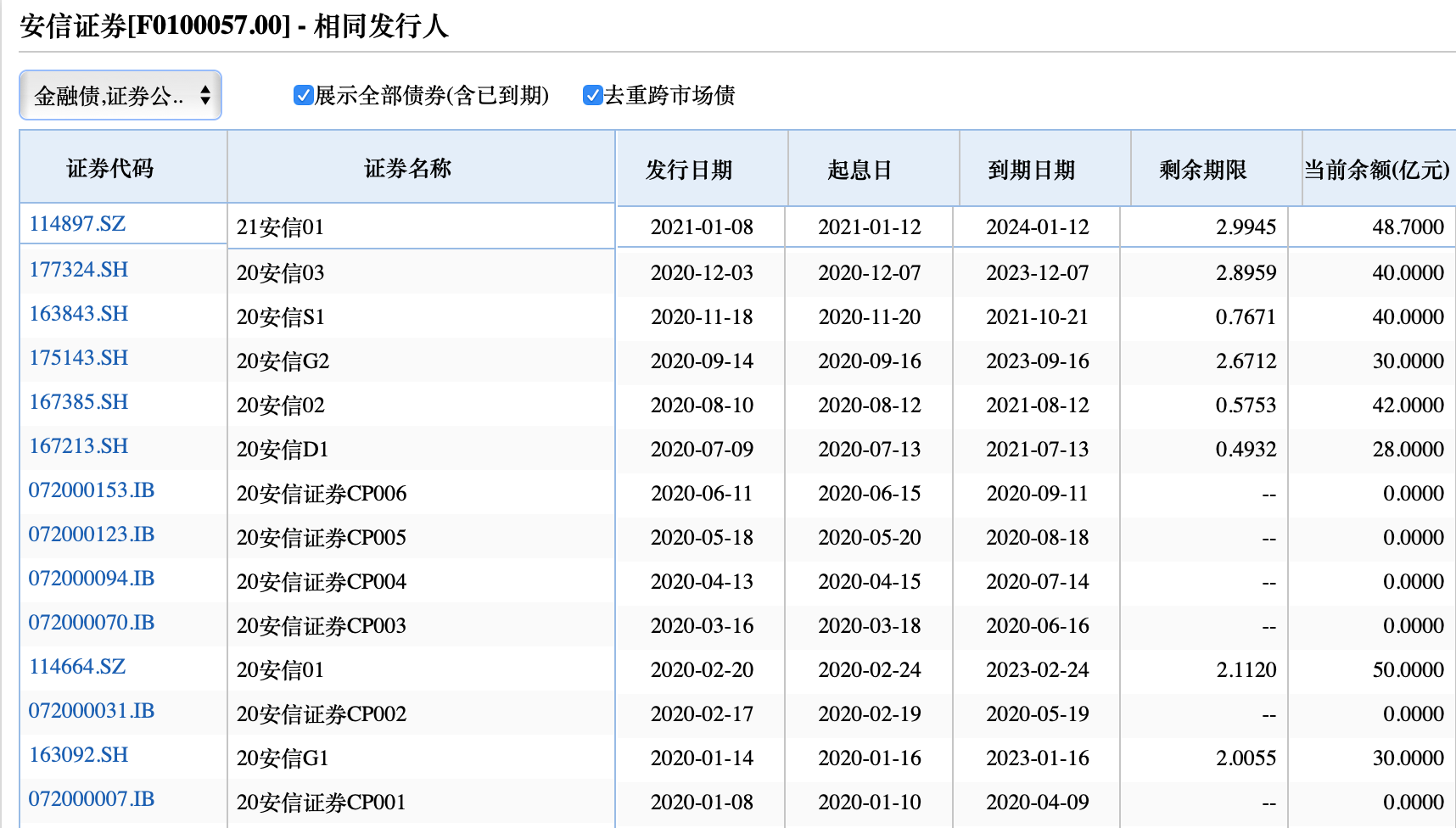
Task: Toggle the 展示全部债券(含已到期) checkbox
Action: coord(303,95)
